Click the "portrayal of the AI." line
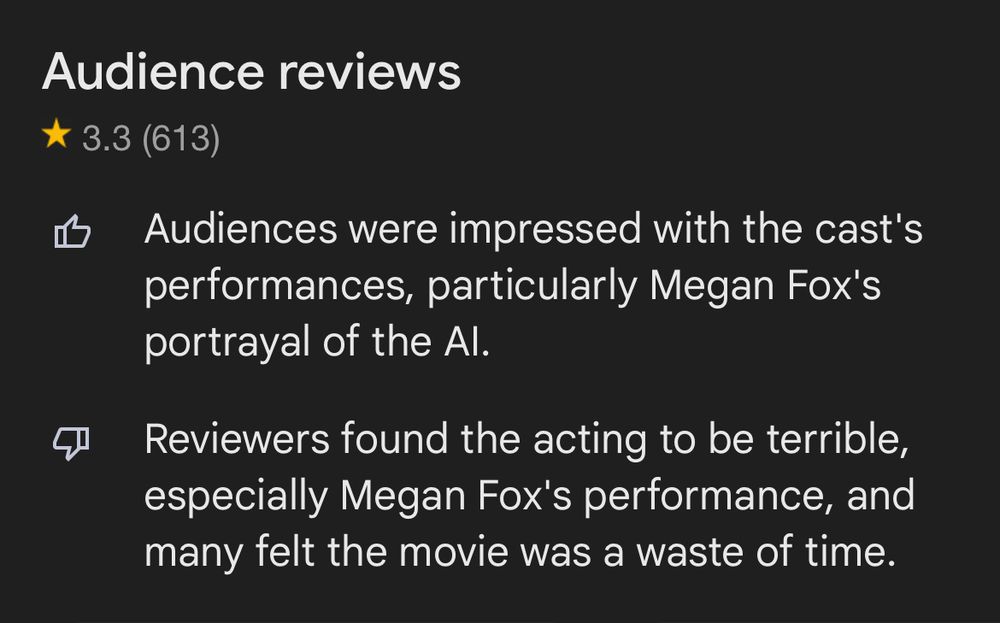 (x=318, y=345)
